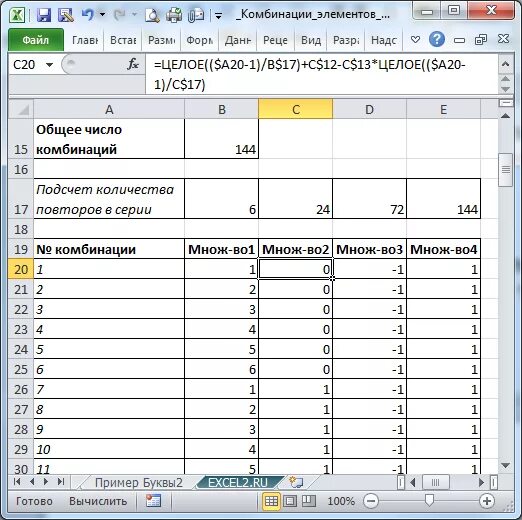Click the Вычислить status bar button
This screenshot has width=522, height=520.
(x=98, y=501)
